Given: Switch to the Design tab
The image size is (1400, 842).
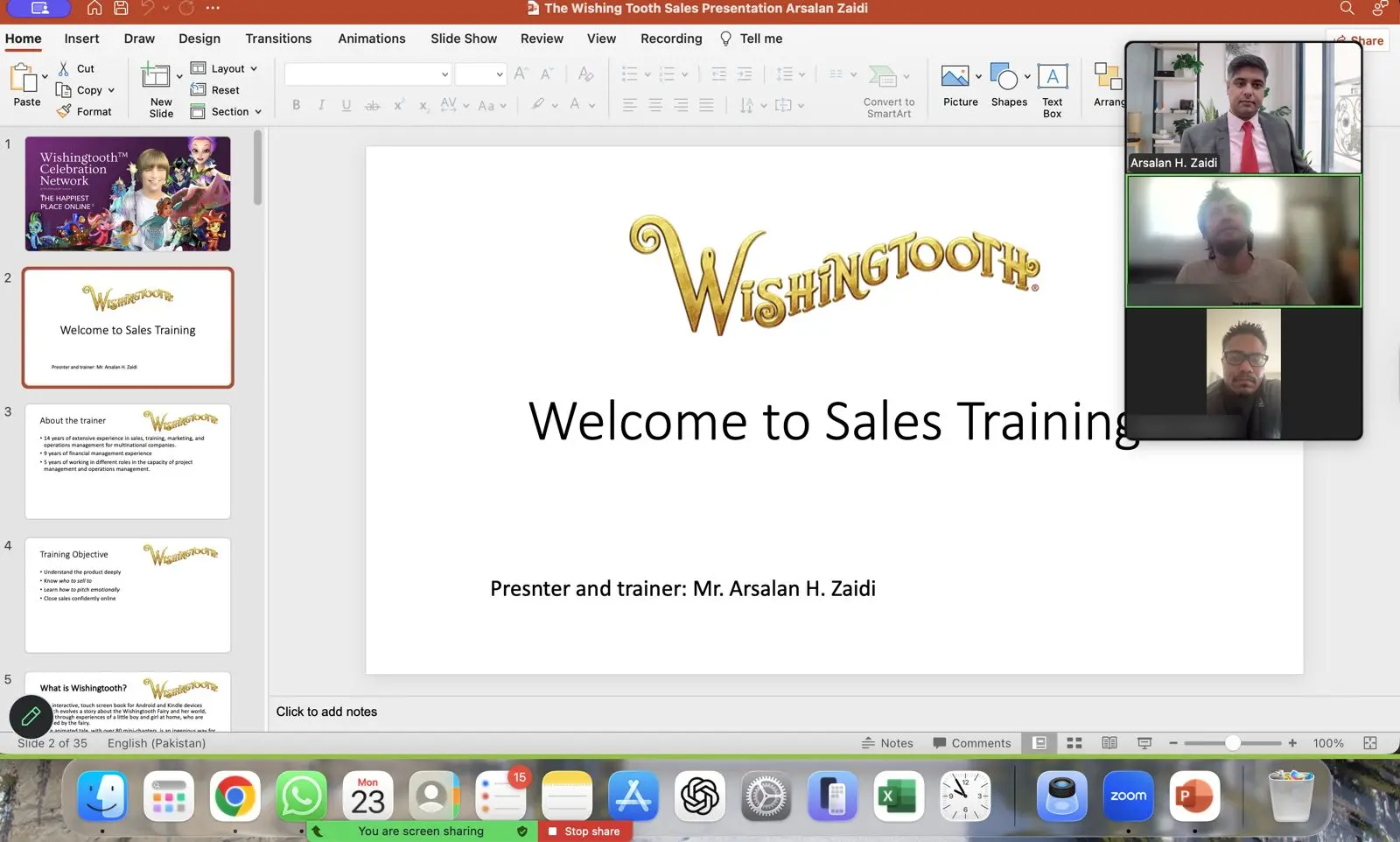Looking at the screenshot, I should pos(199,39).
